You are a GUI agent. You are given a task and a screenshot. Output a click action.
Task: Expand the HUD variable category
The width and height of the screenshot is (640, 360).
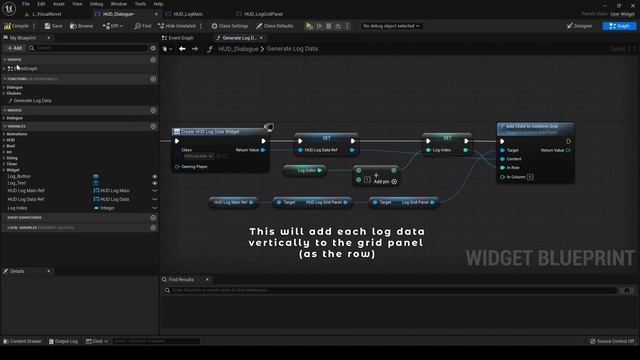pos(4,140)
